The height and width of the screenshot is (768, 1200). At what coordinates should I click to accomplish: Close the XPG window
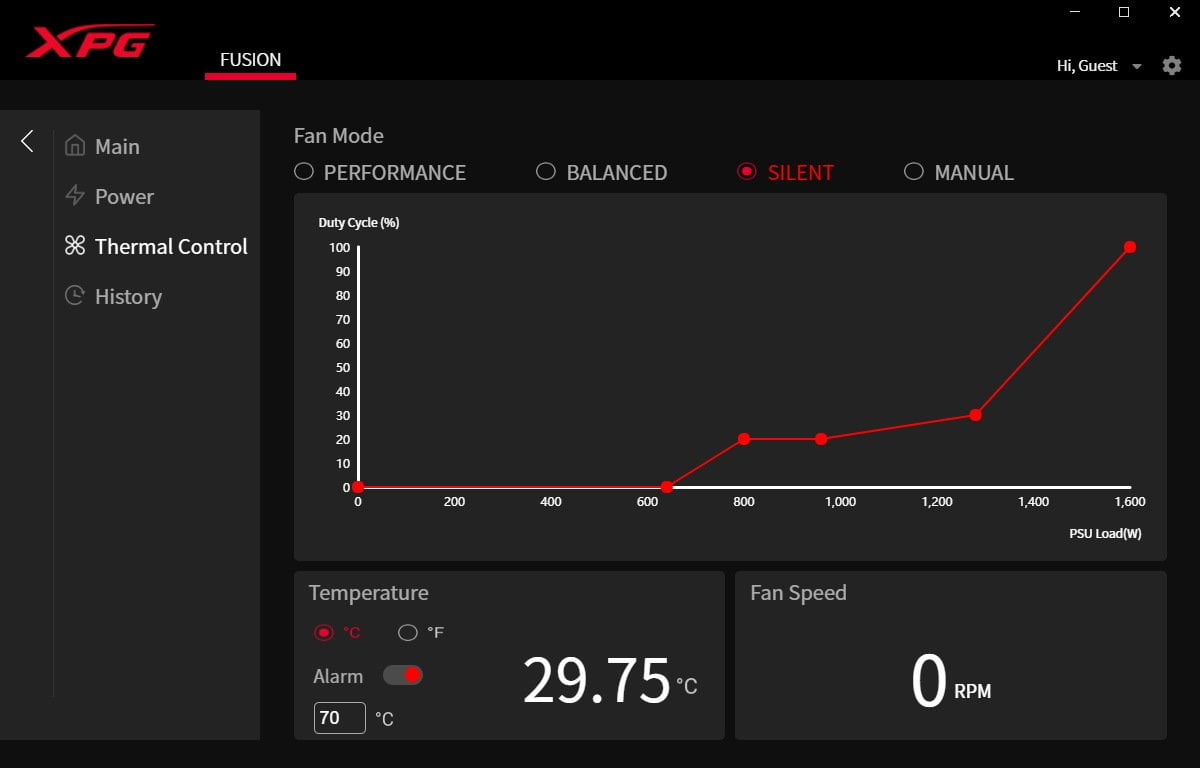1174,12
